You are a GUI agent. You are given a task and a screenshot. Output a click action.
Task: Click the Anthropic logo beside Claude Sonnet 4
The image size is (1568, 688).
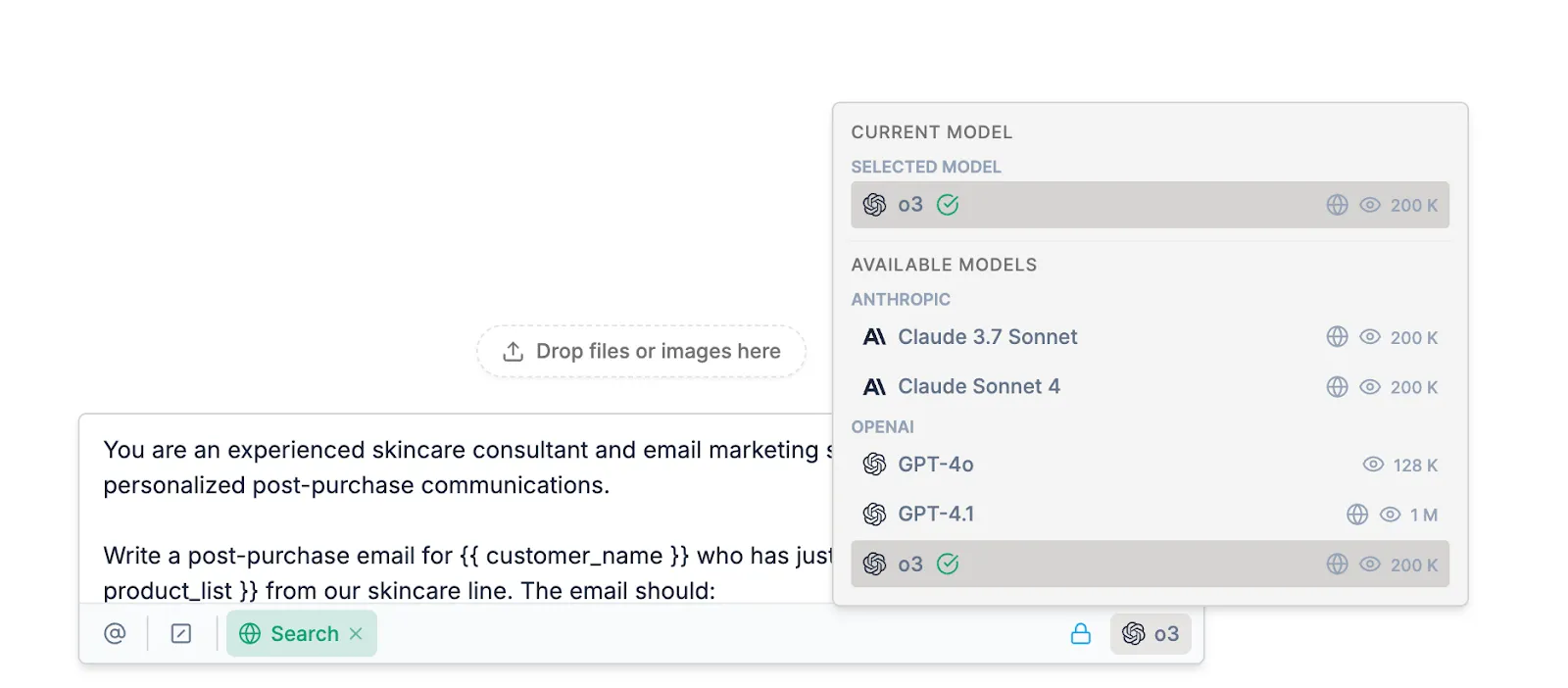click(874, 387)
